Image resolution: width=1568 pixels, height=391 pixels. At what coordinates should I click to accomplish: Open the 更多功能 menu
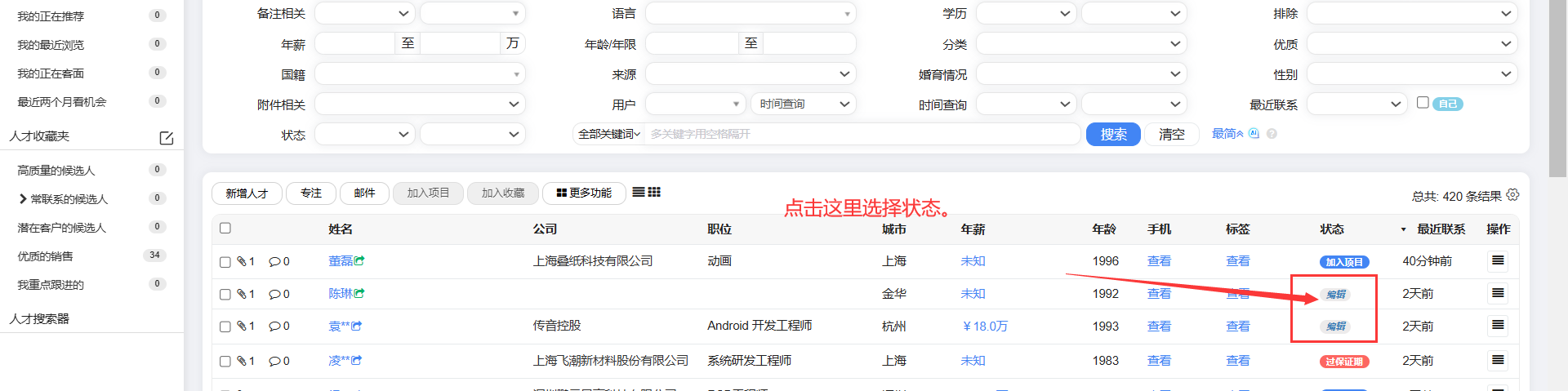(x=584, y=193)
